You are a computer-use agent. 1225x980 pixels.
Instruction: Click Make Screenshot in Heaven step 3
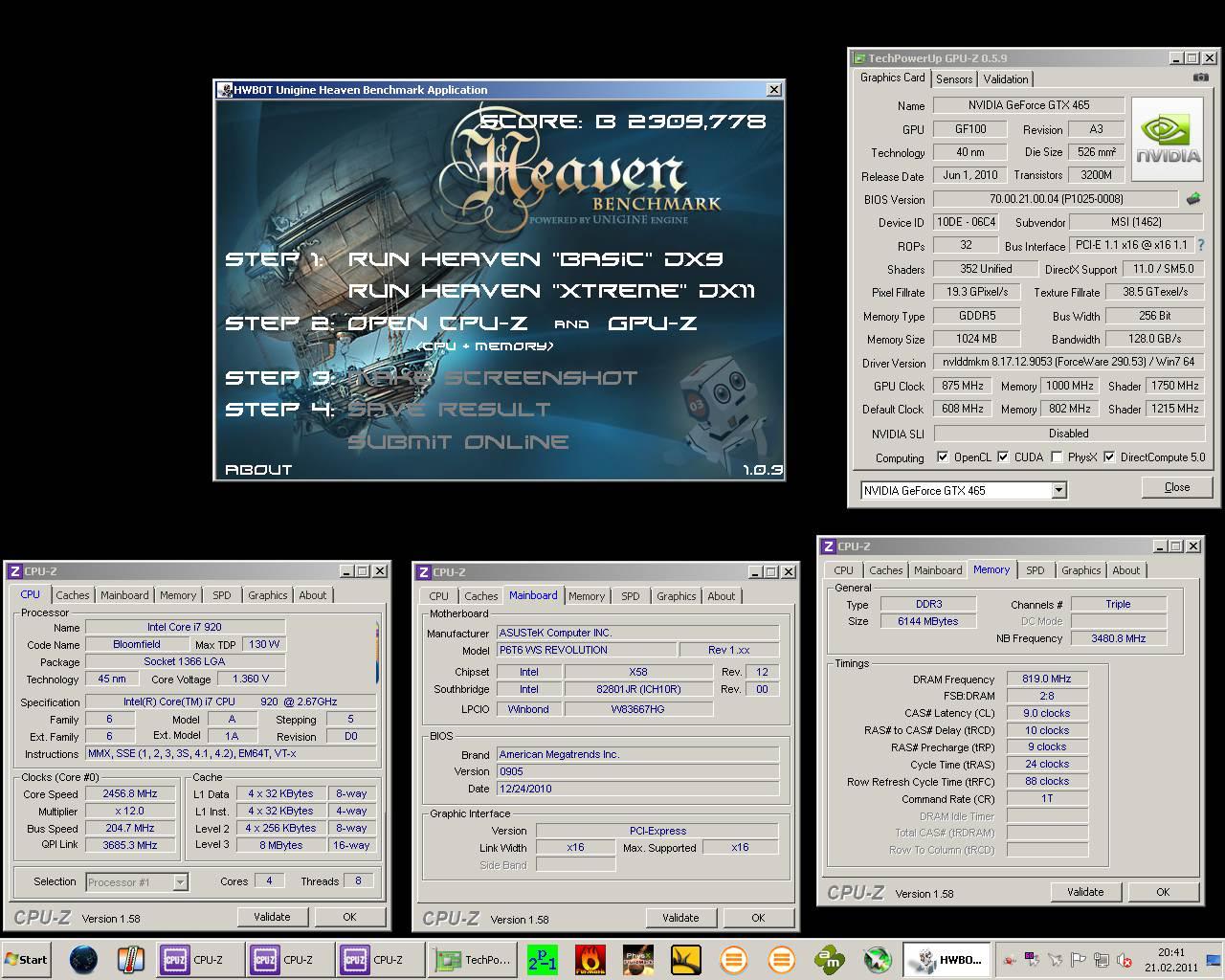click(x=492, y=378)
